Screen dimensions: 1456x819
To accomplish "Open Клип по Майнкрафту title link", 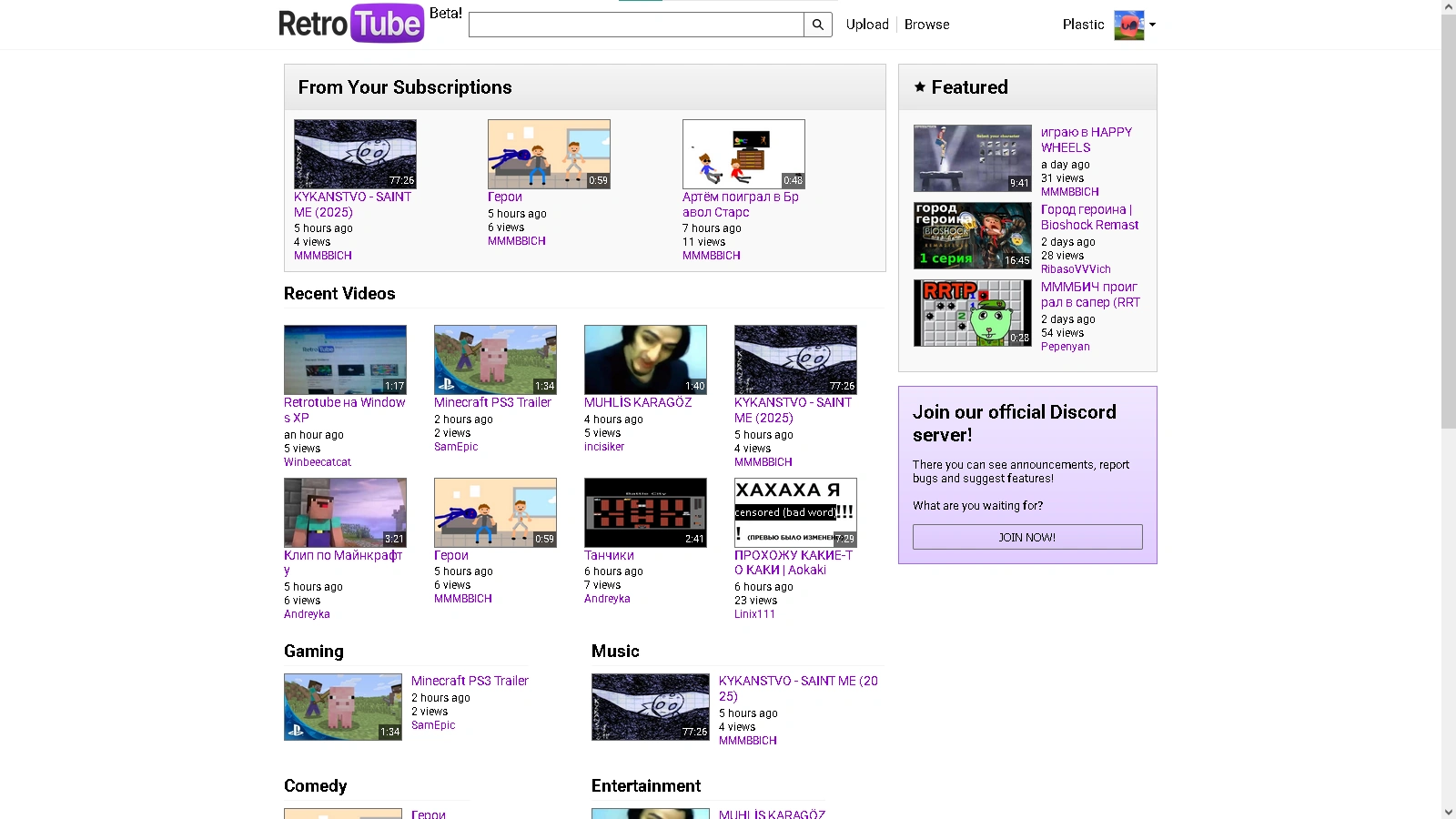I will [343, 562].
